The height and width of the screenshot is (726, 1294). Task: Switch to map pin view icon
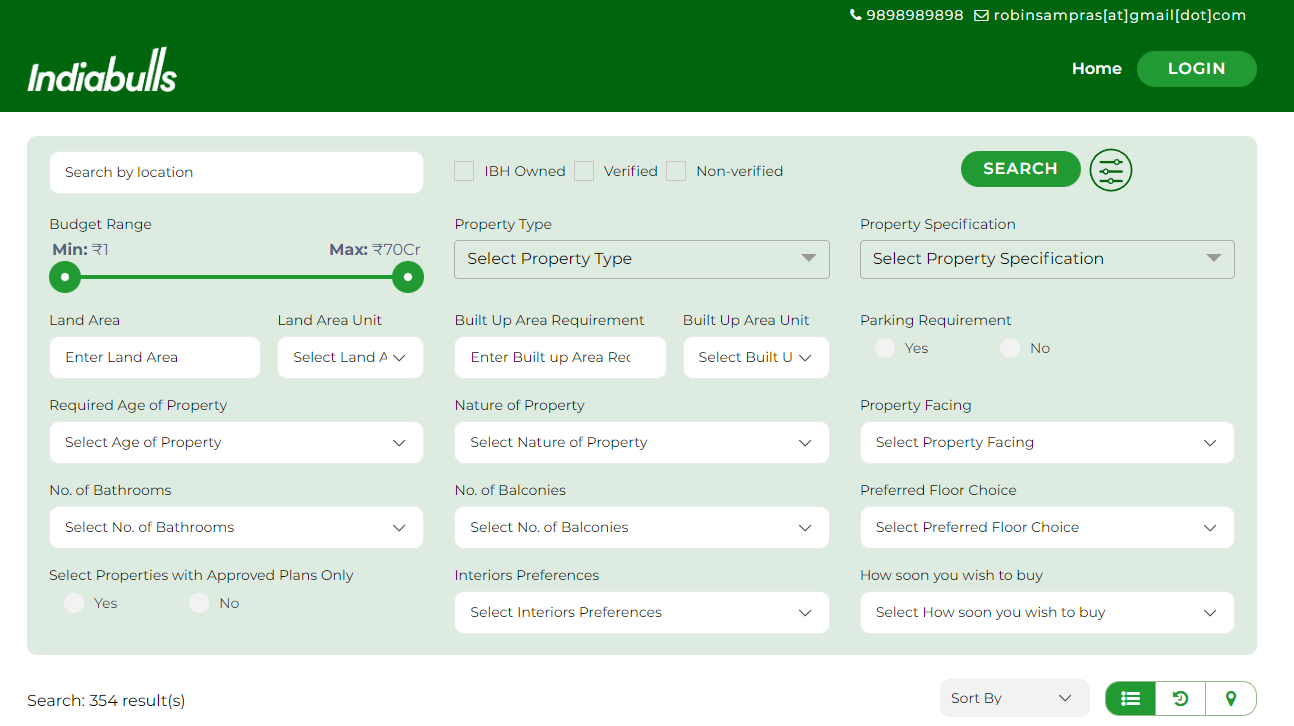[1231, 698]
